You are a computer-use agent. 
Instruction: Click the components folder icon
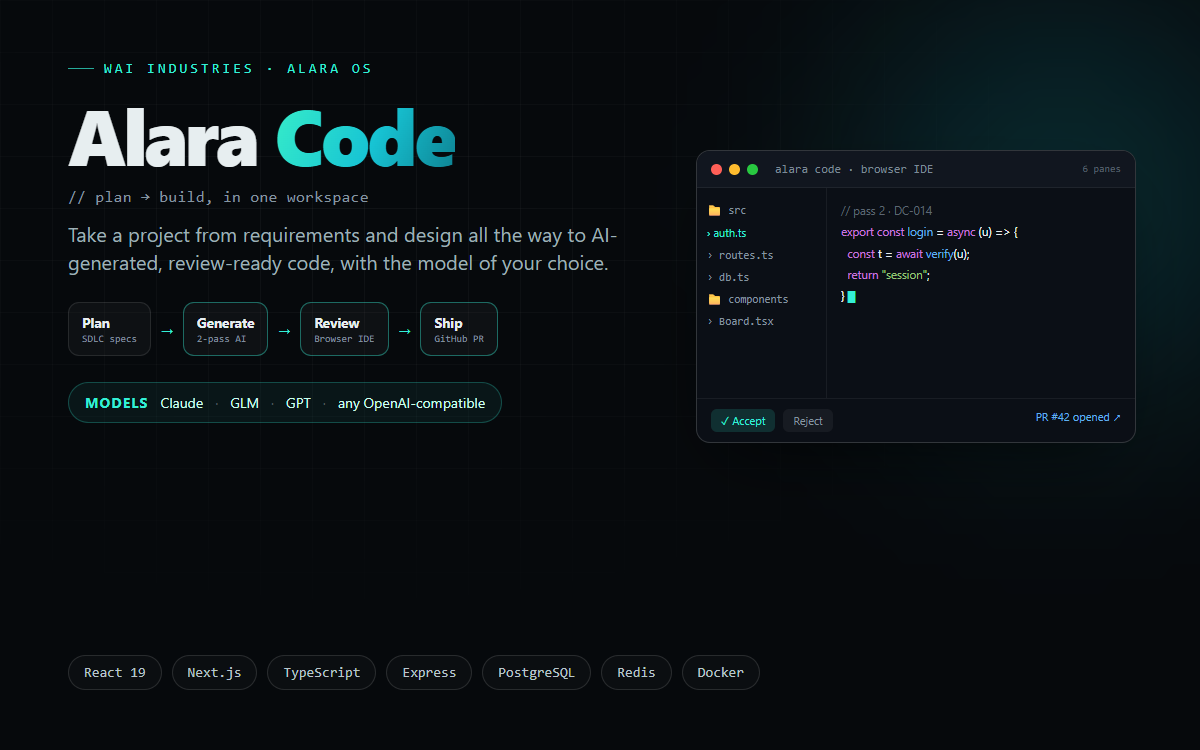714,299
